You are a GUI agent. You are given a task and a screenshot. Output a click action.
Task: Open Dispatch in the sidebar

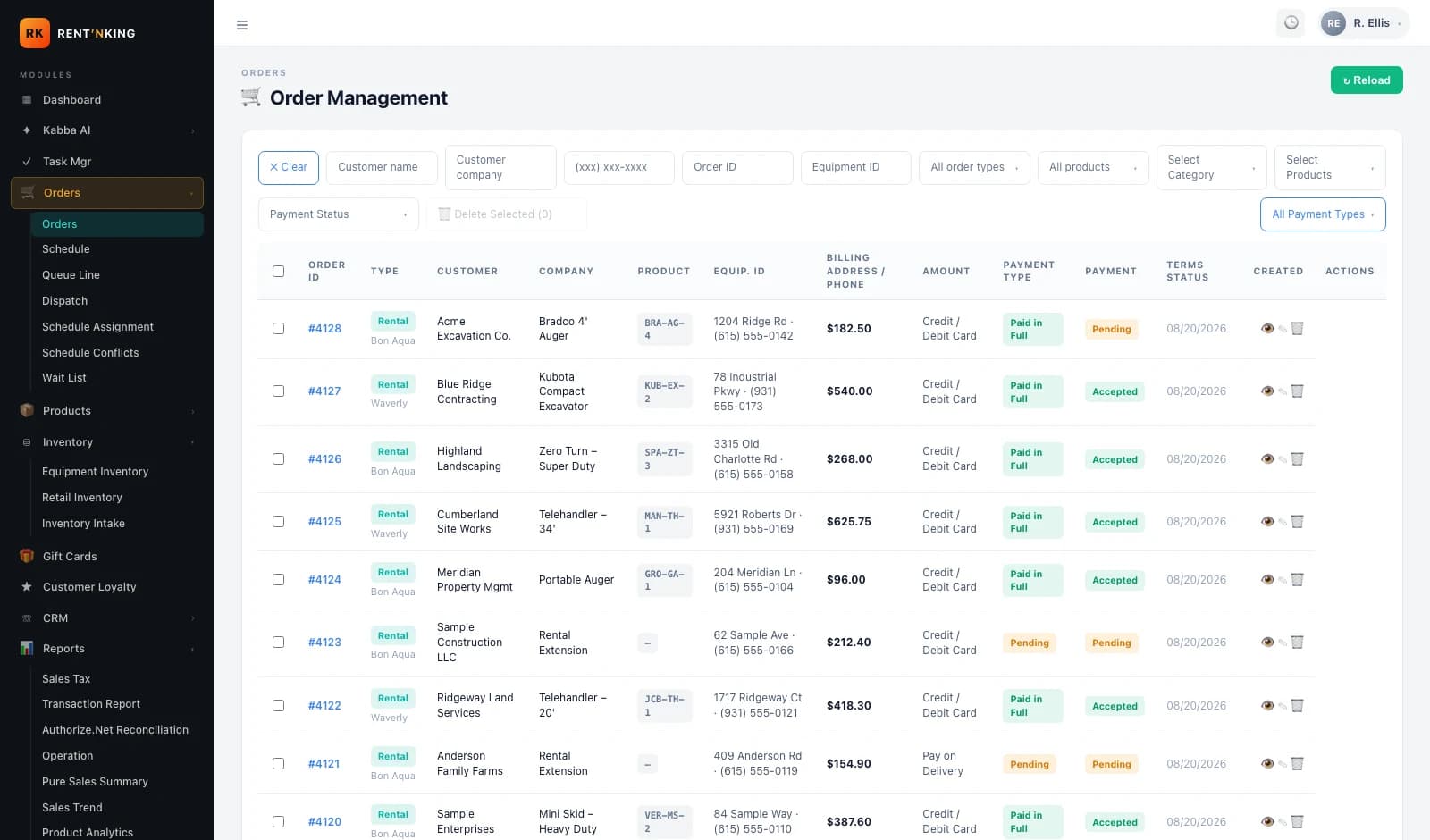tap(117, 301)
